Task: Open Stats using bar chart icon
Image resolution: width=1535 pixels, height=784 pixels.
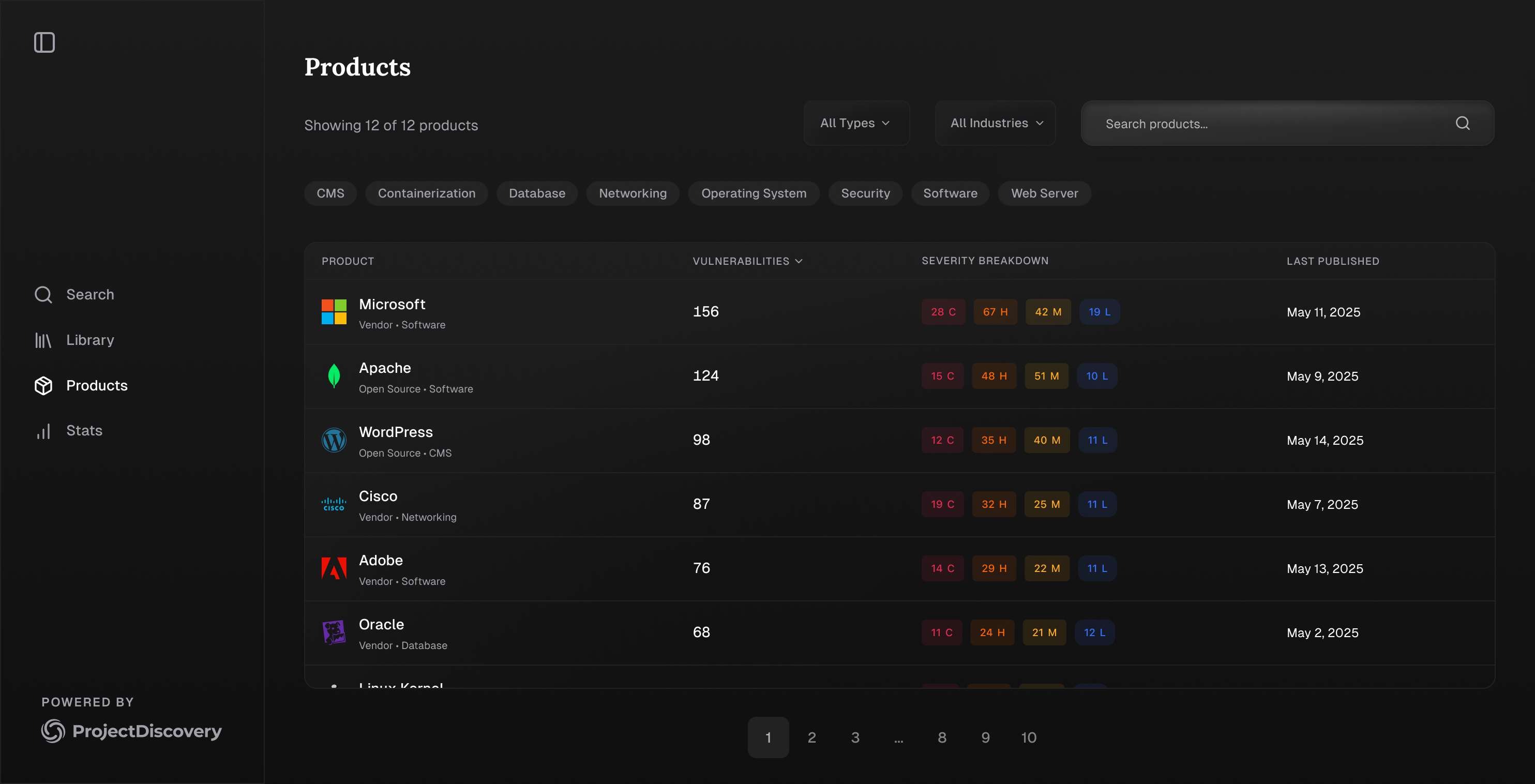Action: [x=43, y=431]
